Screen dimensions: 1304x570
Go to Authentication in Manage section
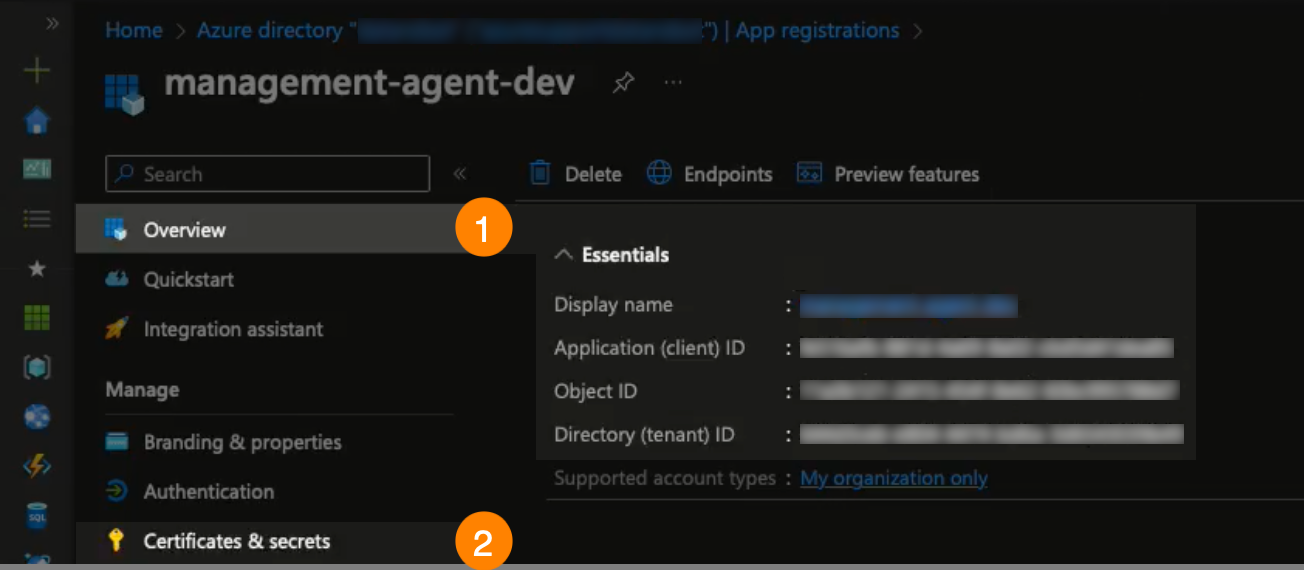point(208,492)
